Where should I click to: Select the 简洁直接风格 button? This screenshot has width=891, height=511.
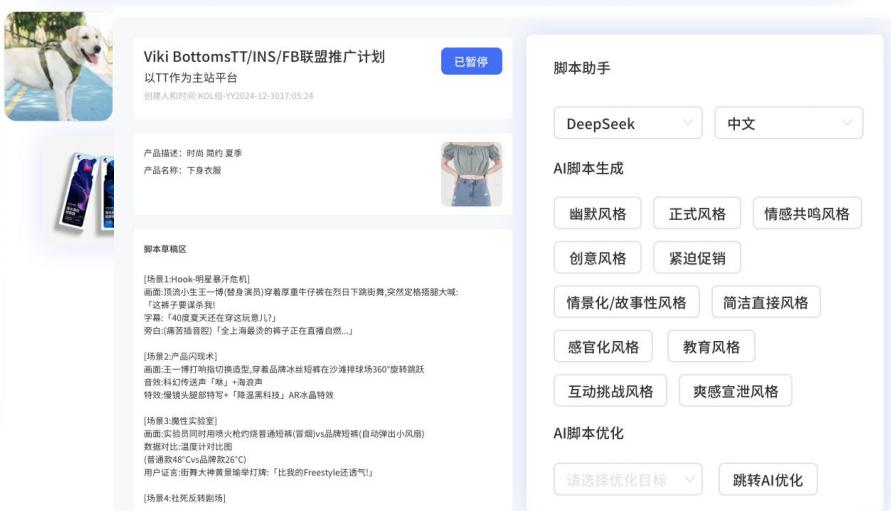(765, 302)
